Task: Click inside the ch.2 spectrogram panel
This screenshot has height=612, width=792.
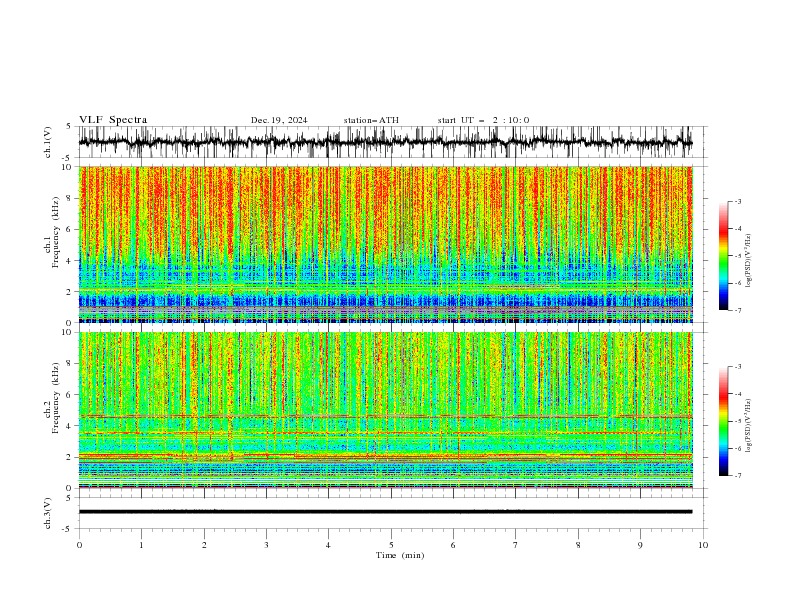Action: click(385, 410)
